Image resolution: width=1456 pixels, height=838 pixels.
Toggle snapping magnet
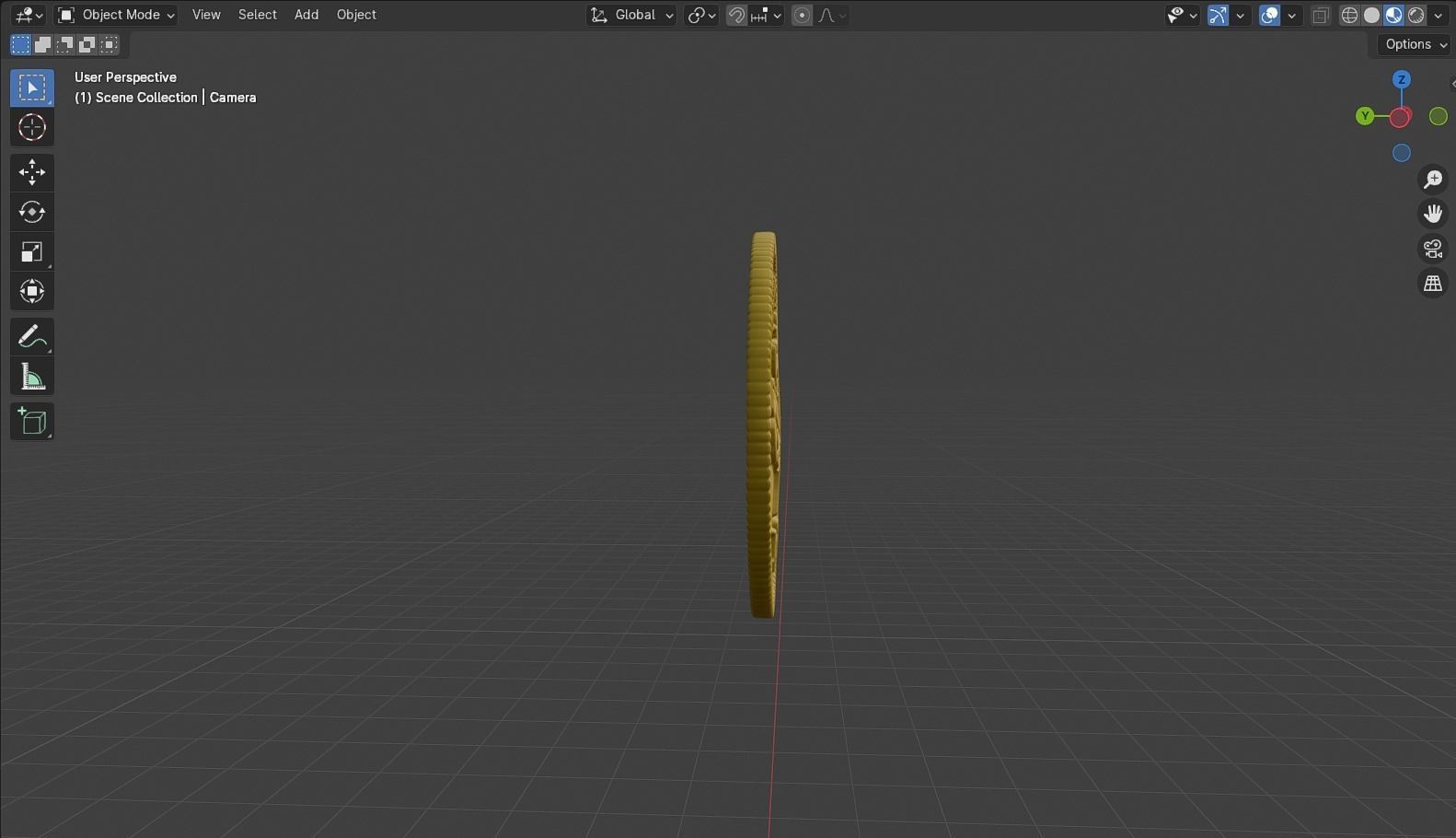coord(736,15)
